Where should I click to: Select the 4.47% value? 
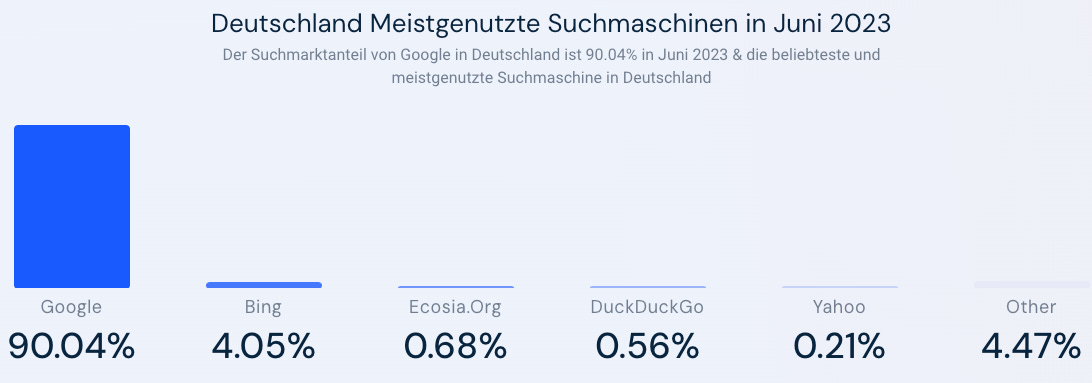tap(1031, 346)
